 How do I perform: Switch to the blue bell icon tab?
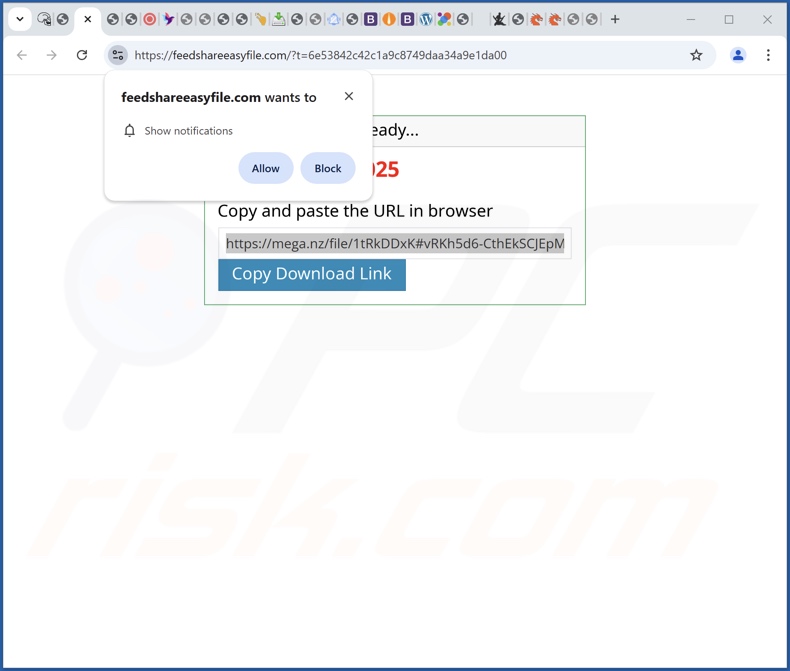click(x=334, y=19)
